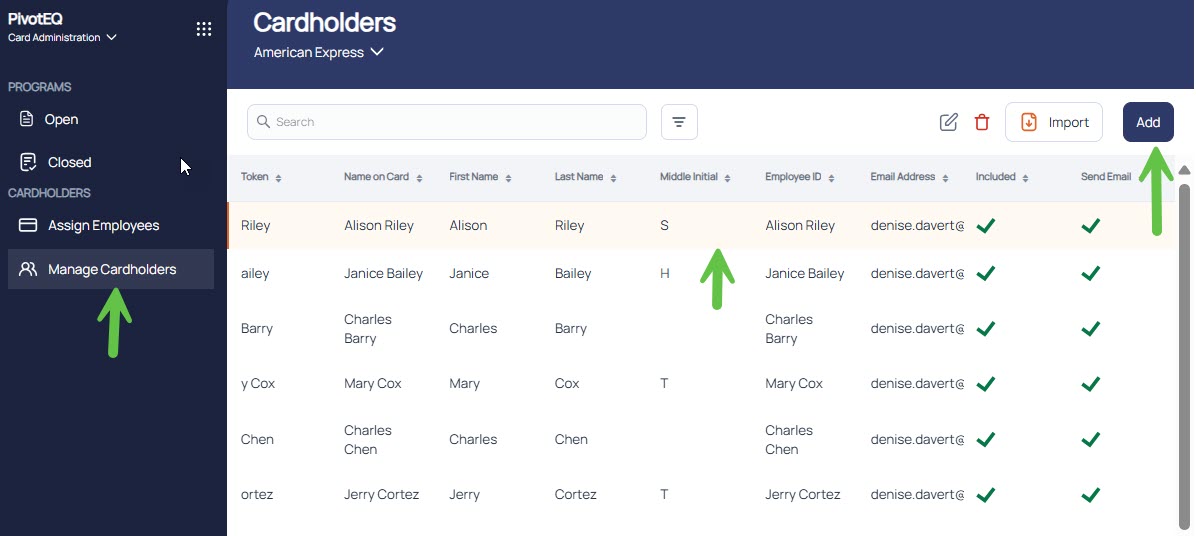Click the Assign Employees card icon
The image size is (1196, 536).
pyautogui.click(x=28, y=226)
